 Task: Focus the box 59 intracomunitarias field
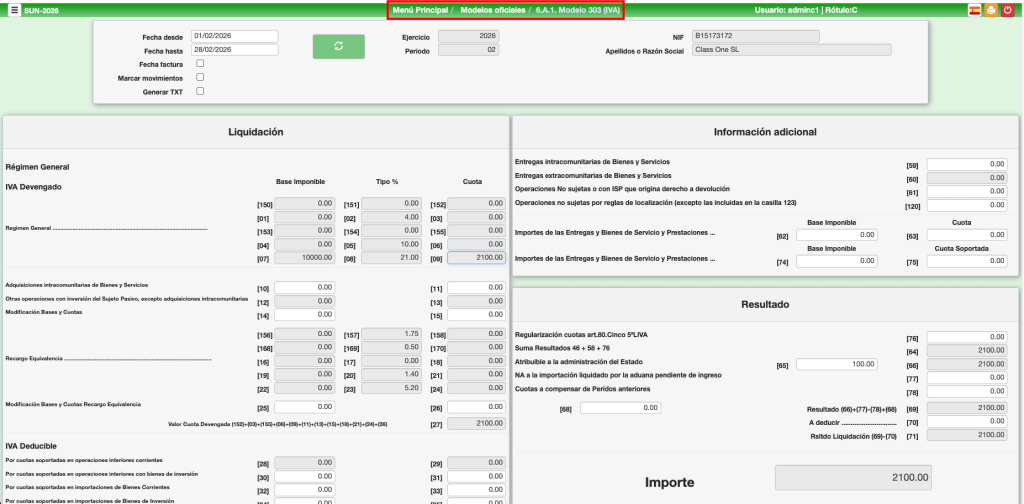click(967, 164)
